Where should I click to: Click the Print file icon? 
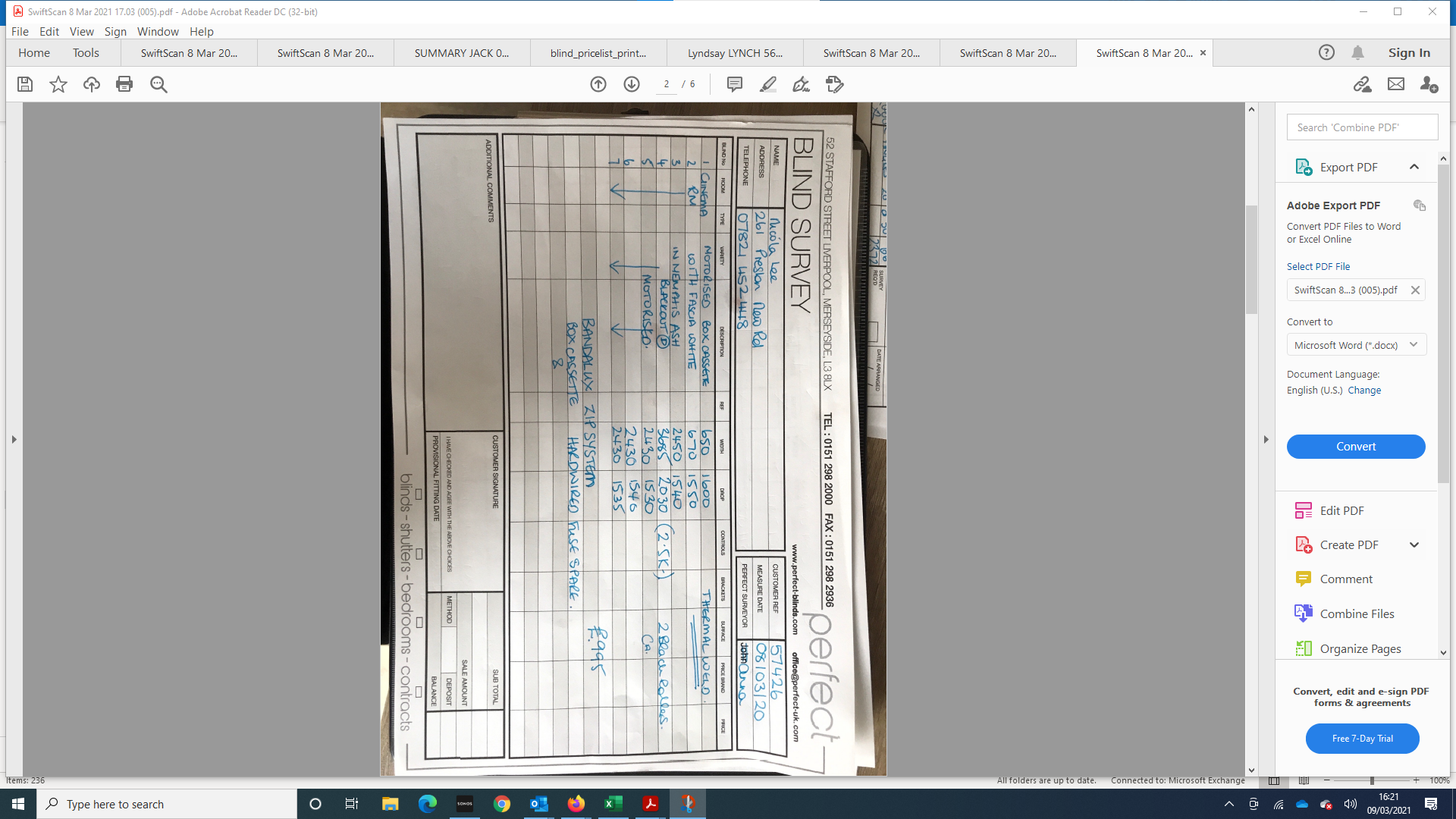[x=124, y=84]
